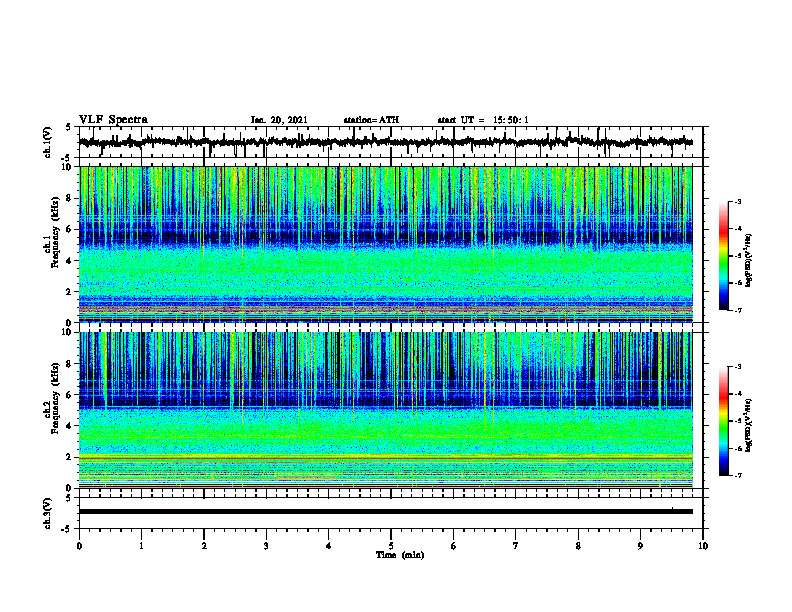Click the "VLF Spectra" plot title

pos(113,120)
